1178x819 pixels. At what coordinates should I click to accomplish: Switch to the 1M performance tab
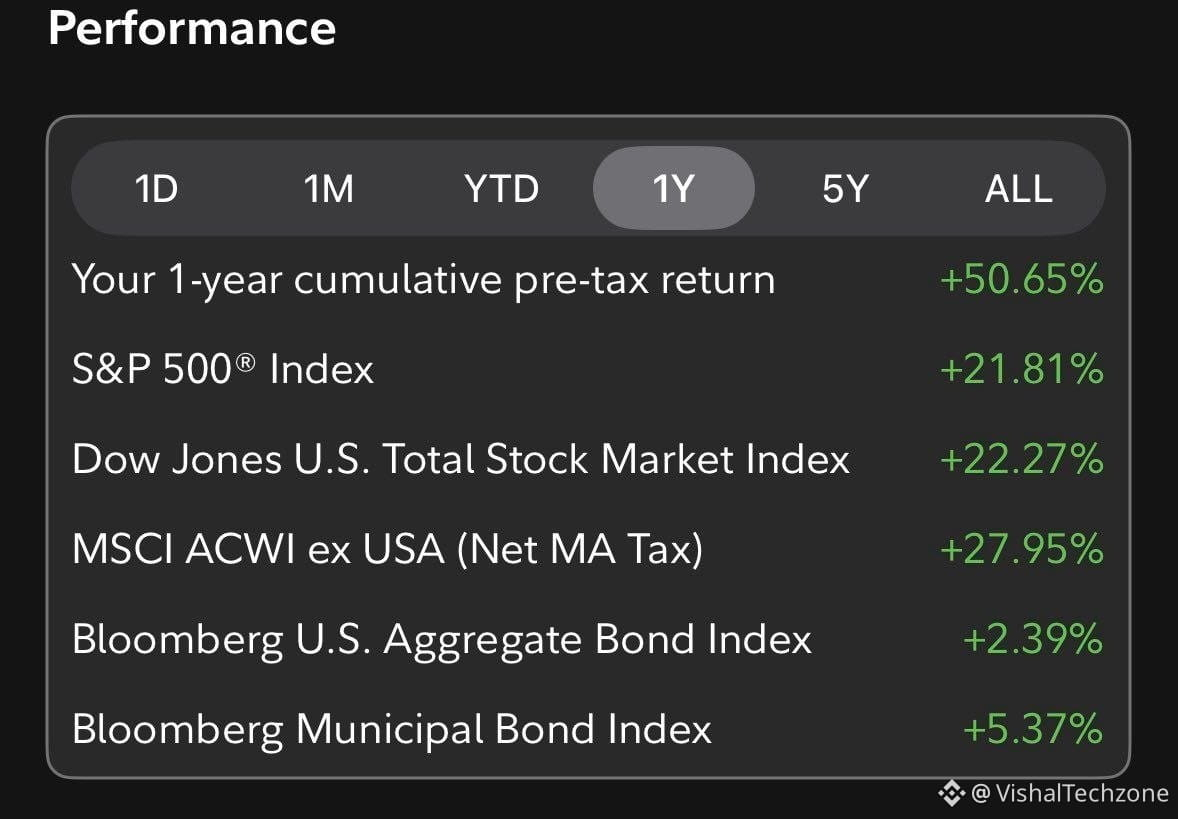(329, 189)
